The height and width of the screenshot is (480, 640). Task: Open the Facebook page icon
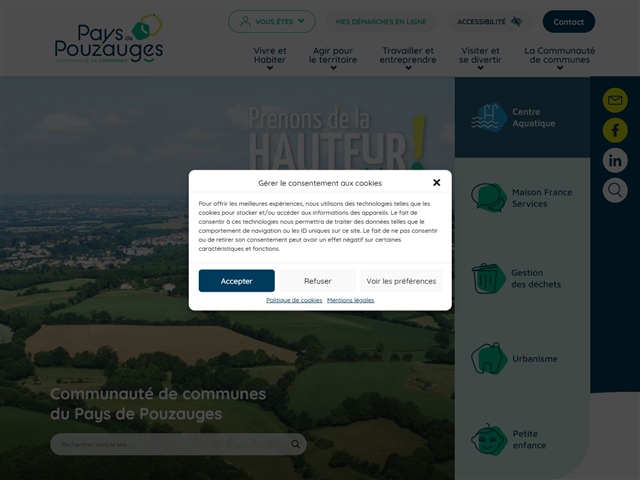point(615,130)
